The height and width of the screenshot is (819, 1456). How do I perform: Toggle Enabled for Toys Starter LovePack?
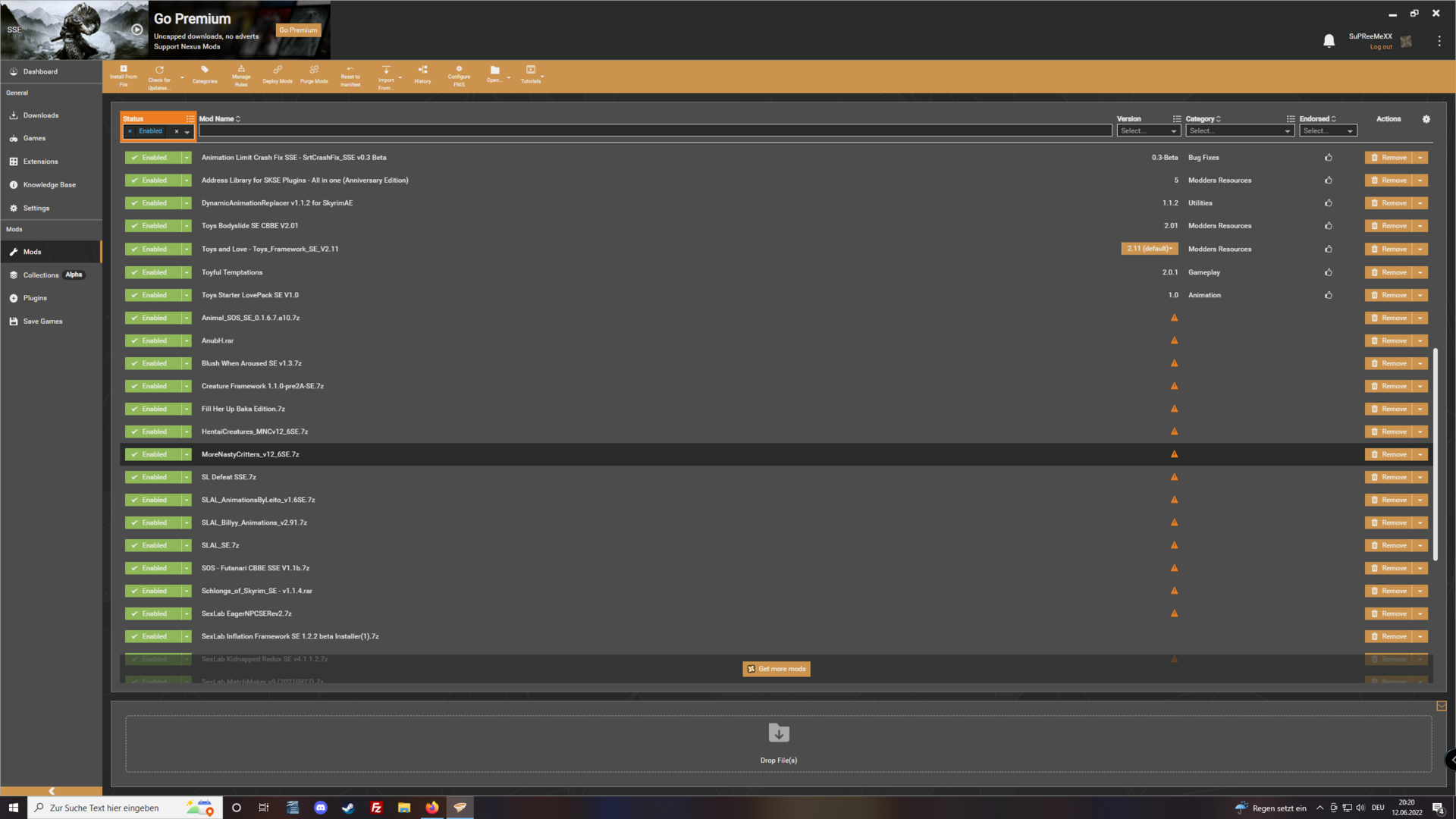(x=153, y=295)
